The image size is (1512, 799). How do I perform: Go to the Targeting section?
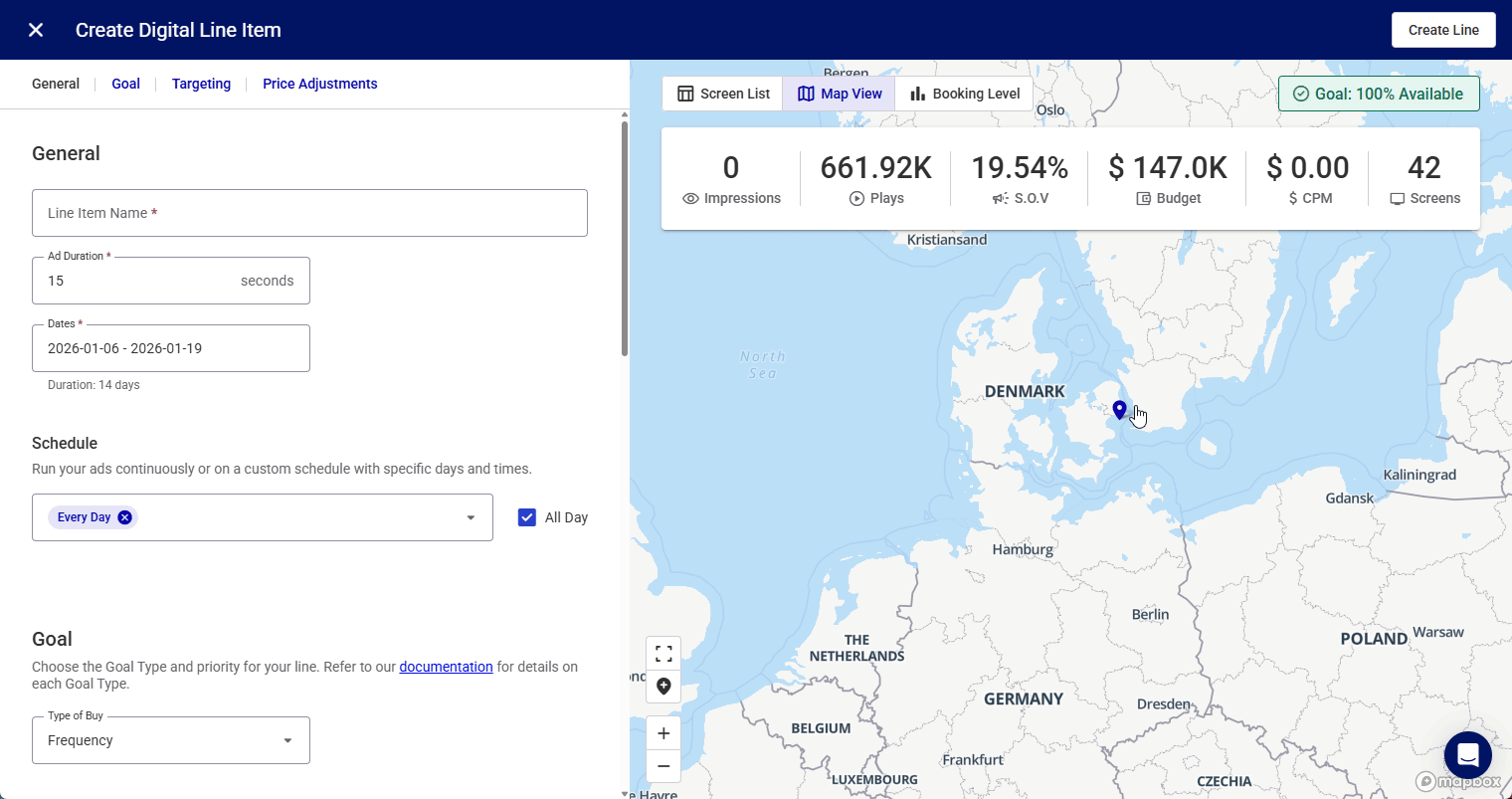pos(201,84)
